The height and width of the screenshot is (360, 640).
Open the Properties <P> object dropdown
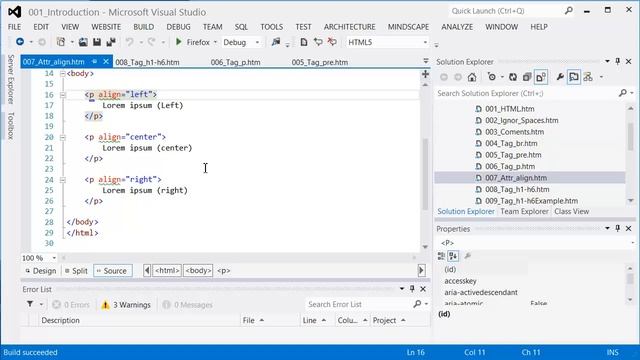[x=632, y=243]
